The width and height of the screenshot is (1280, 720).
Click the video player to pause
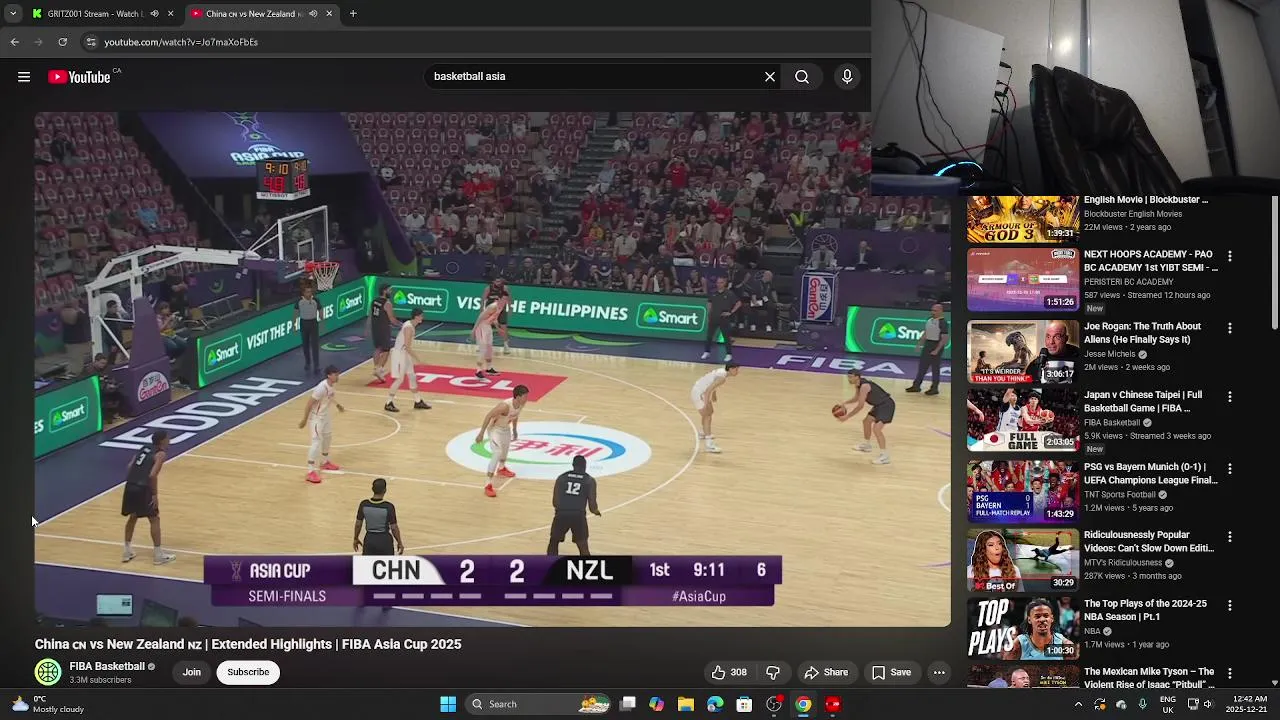(493, 370)
